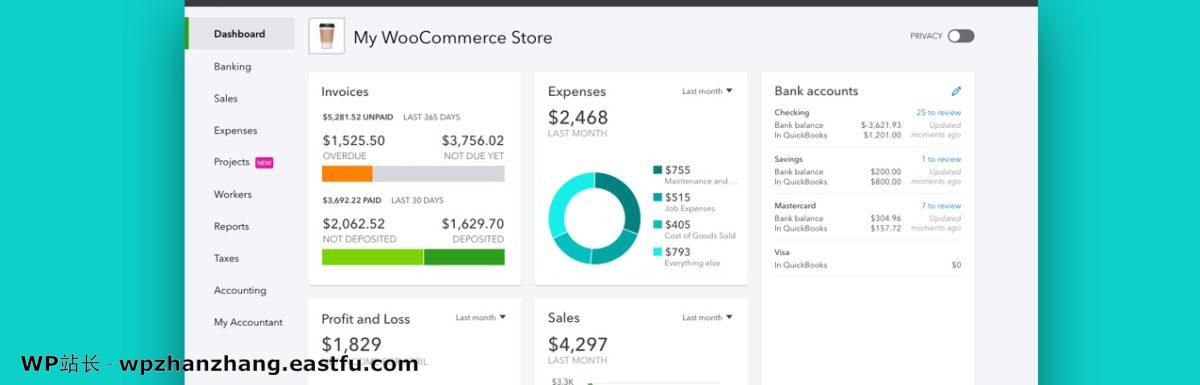Click the orange overdue invoices bar

(x=347, y=174)
